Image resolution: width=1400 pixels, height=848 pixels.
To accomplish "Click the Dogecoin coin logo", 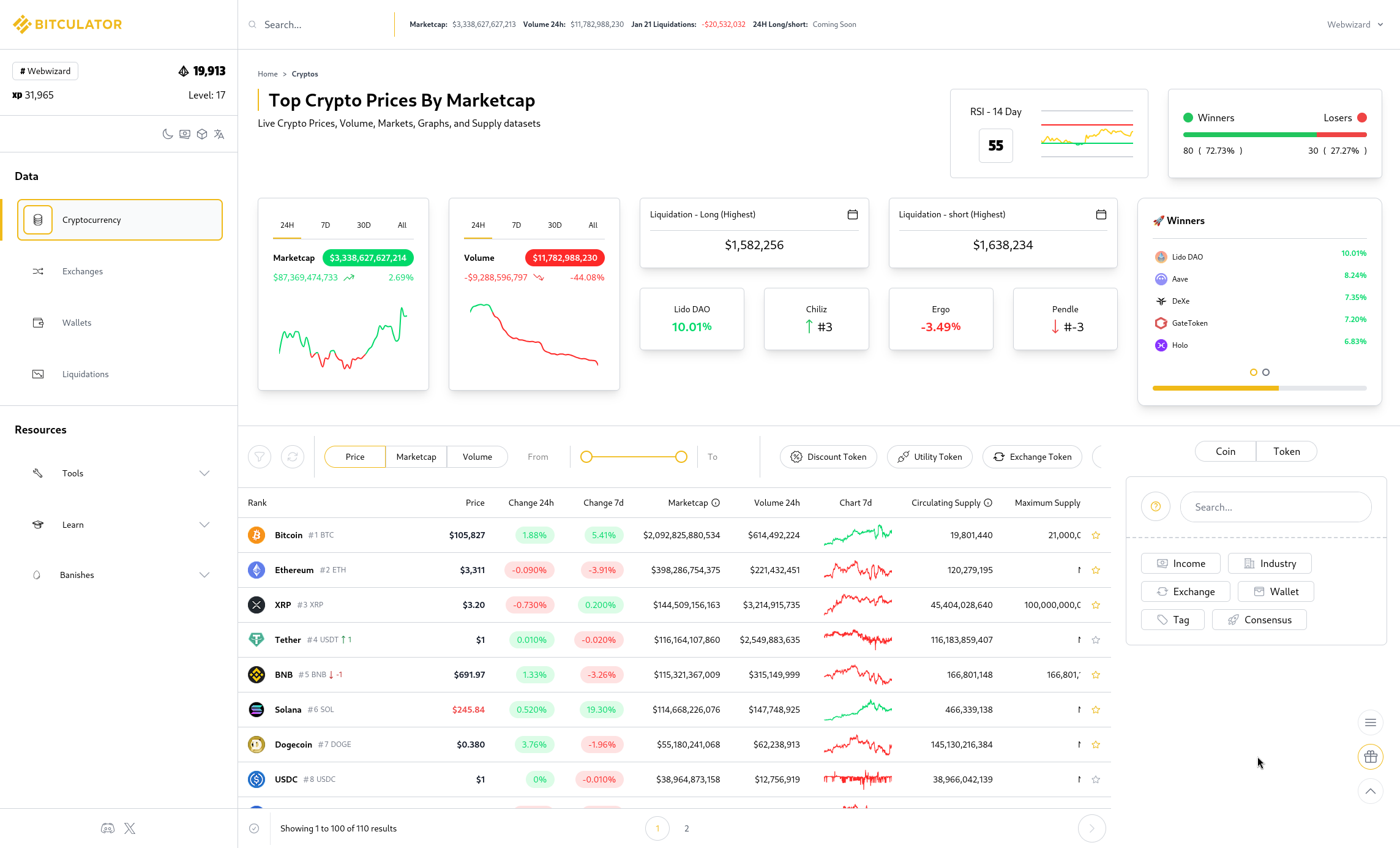I will (256, 745).
